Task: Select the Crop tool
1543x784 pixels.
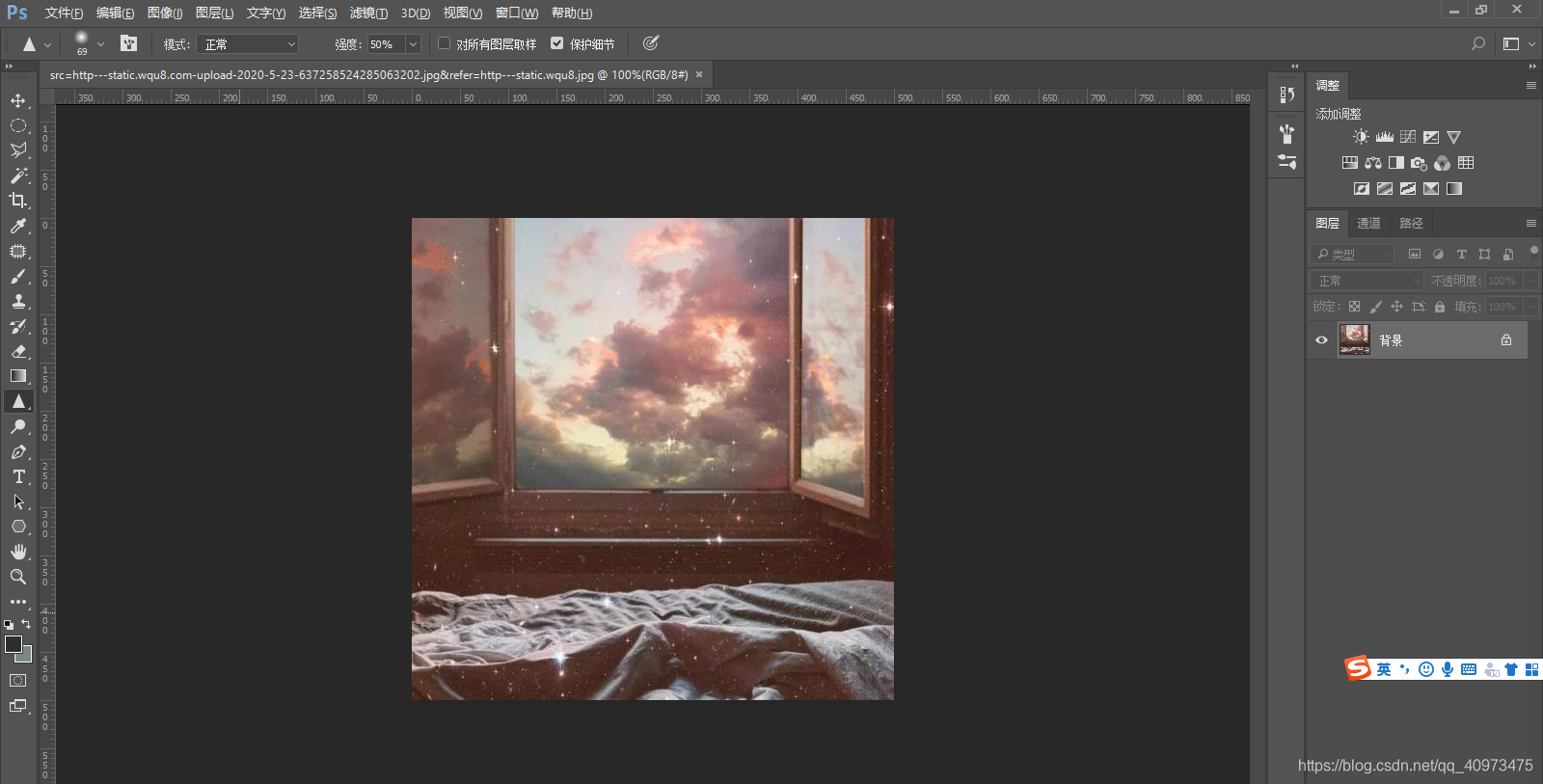Action: [x=18, y=201]
